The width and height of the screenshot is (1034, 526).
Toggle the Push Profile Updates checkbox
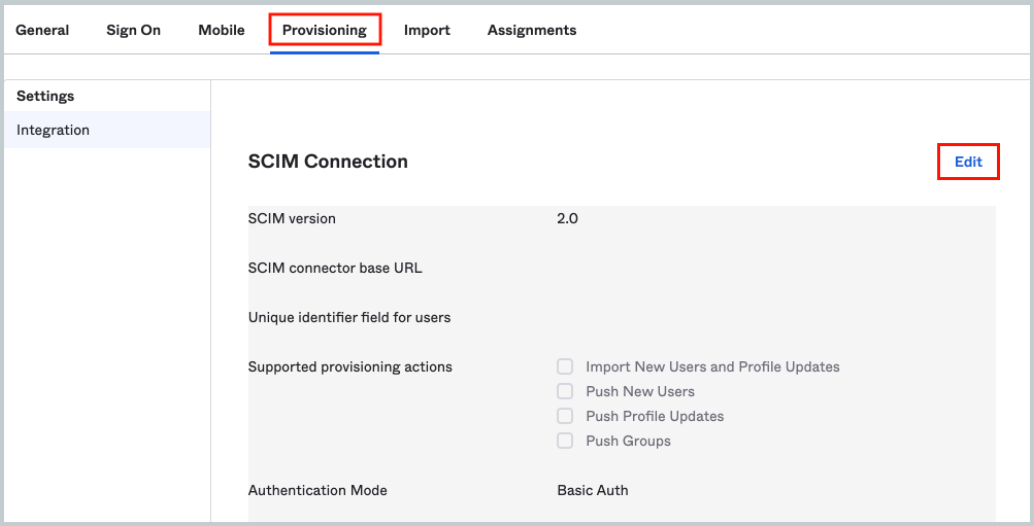[565, 416]
